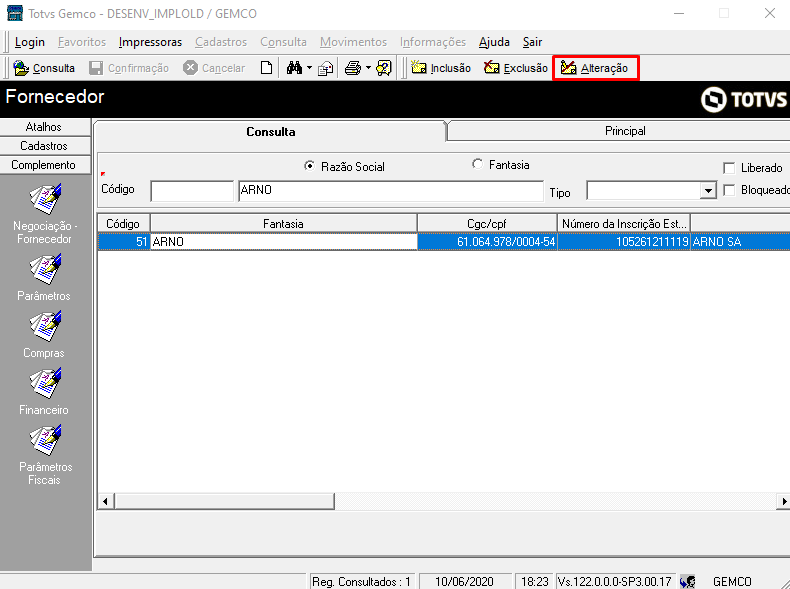Click the CNPJ cell 61.064.978/0004-54
The width and height of the screenshot is (790, 589).
point(487,242)
